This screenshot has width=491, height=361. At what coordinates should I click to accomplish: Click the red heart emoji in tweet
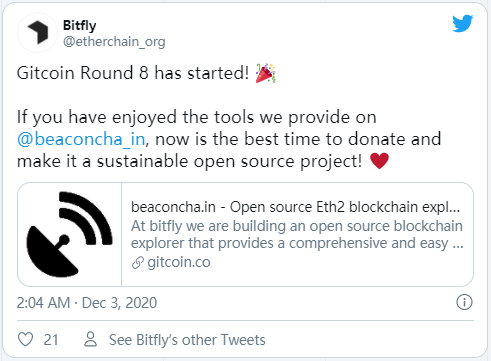(379, 161)
